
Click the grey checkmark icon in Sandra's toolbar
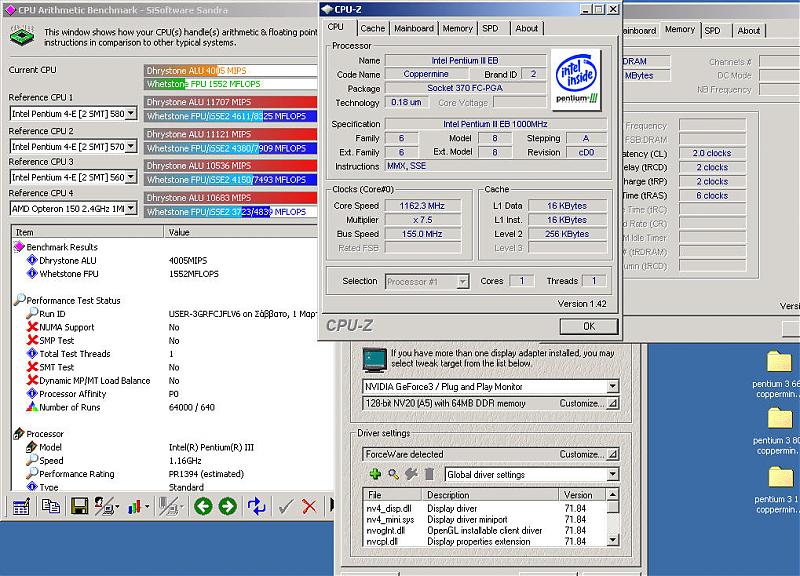tap(286, 506)
